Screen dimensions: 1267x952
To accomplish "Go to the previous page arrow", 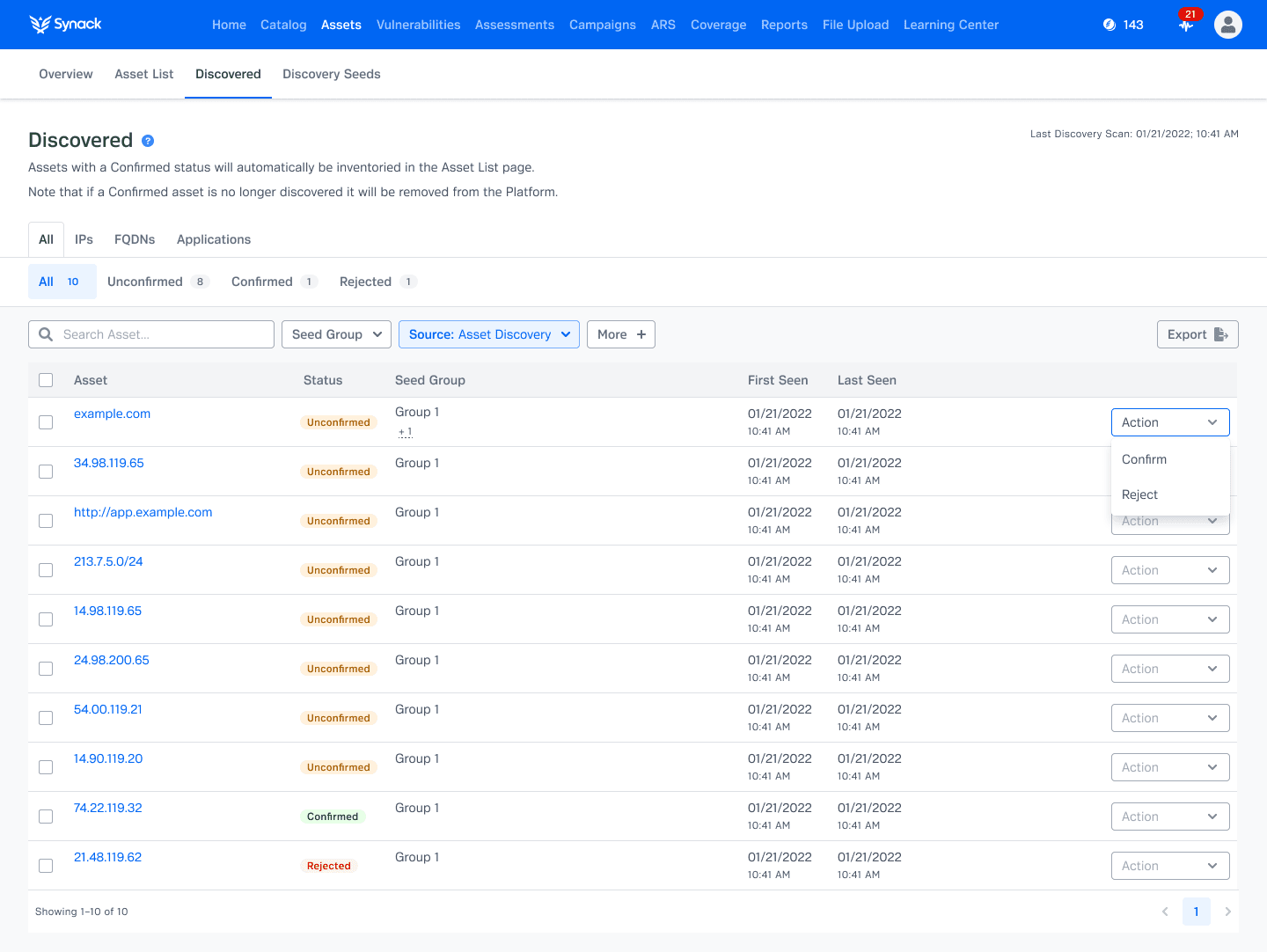I will (x=1165, y=912).
